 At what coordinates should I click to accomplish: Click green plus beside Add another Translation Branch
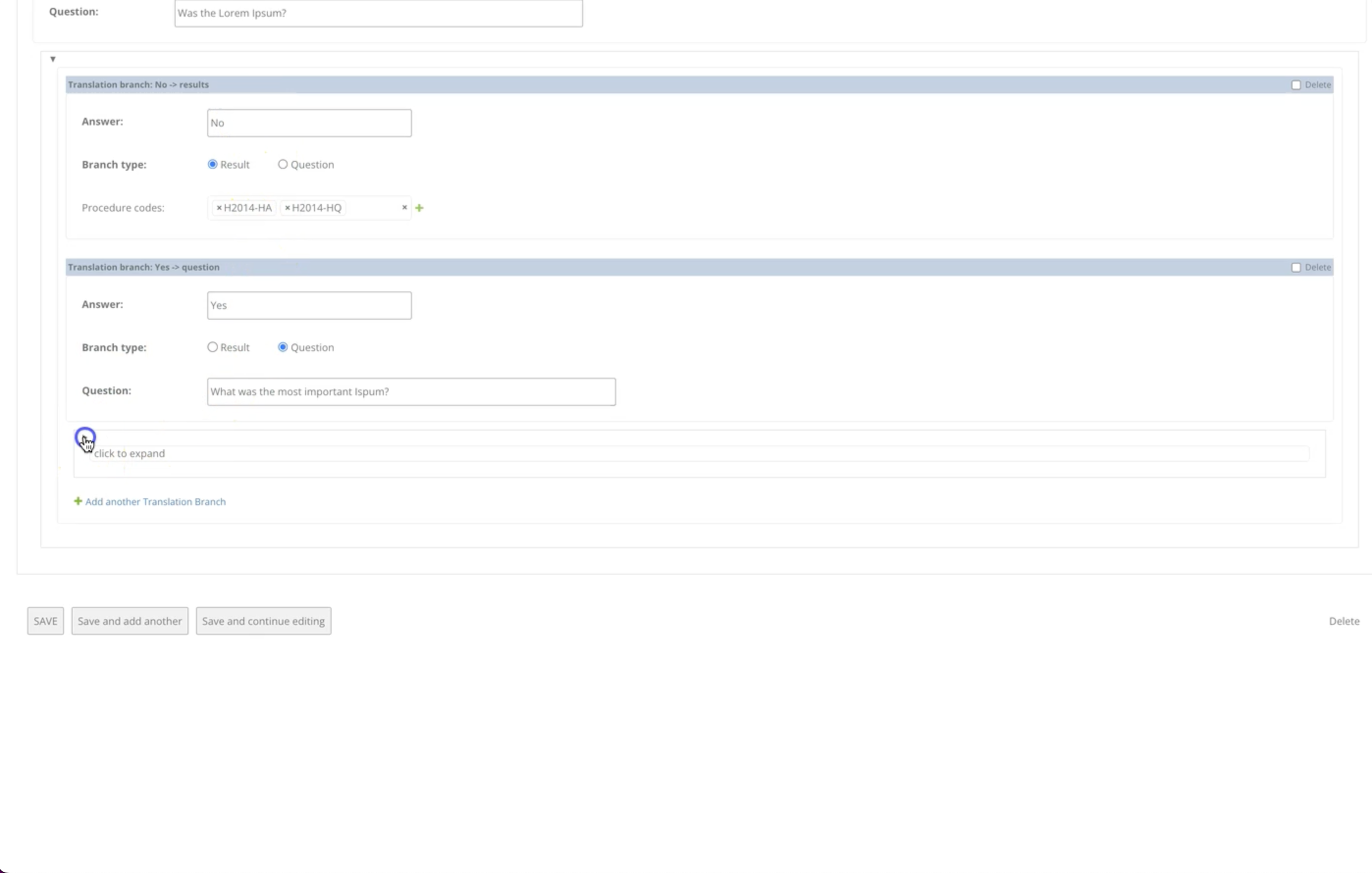[x=78, y=501]
